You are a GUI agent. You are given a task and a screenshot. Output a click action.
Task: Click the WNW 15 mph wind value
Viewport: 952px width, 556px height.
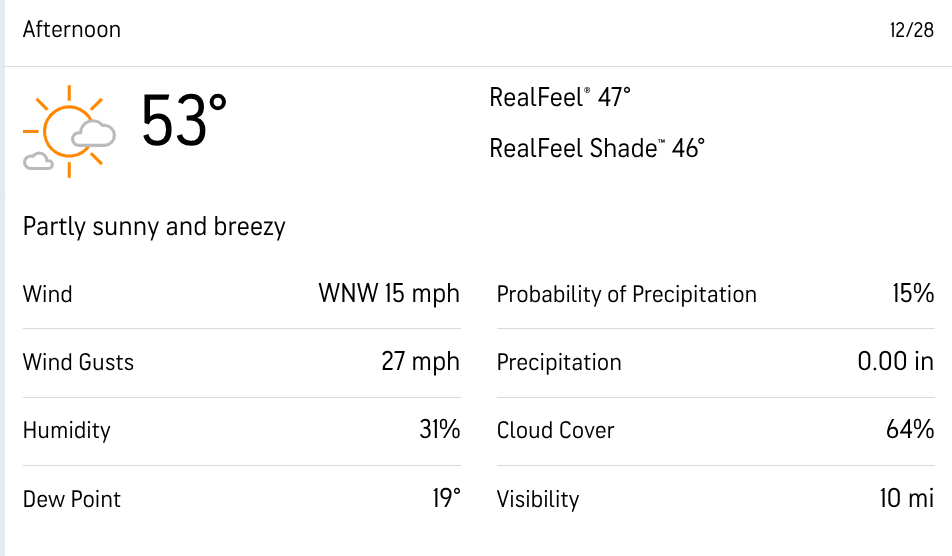[x=389, y=294]
